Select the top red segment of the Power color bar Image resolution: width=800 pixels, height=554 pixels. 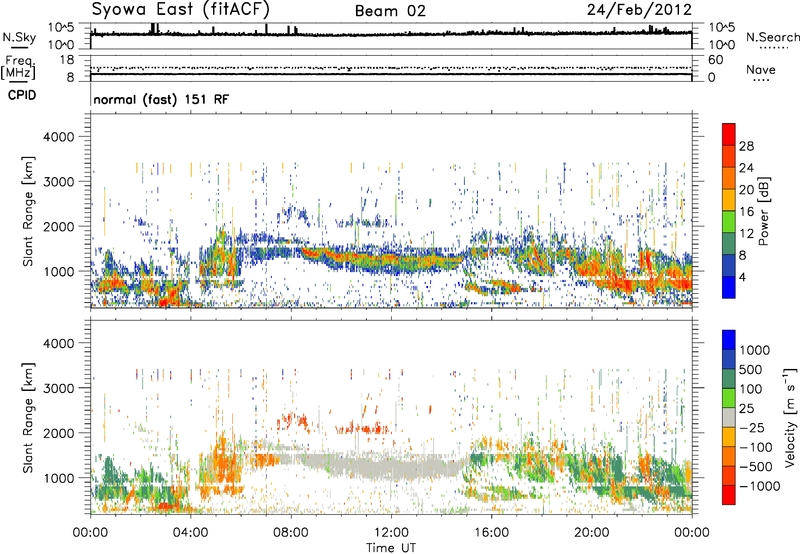tap(729, 134)
